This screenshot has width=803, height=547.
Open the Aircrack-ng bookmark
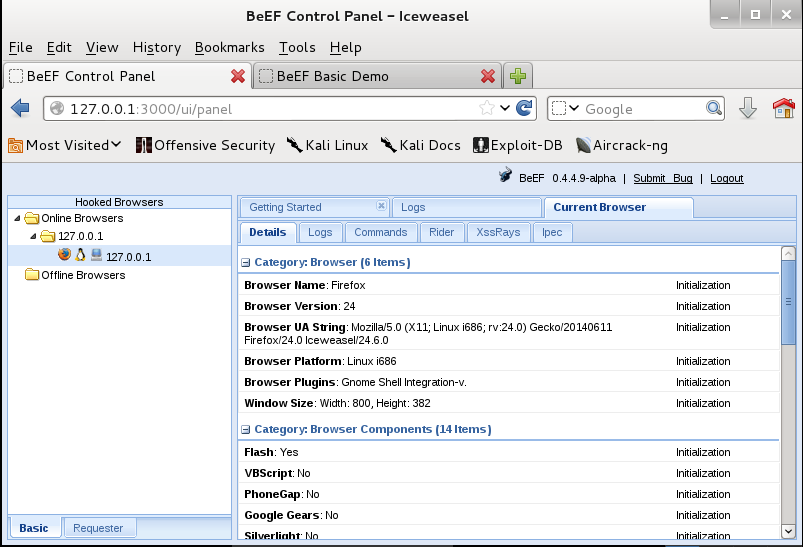pyautogui.click(x=622, y=145)
